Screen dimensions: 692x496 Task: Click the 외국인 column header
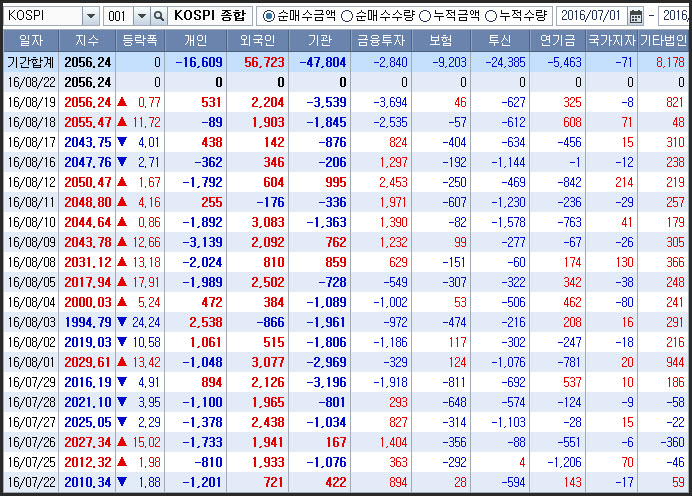click(258, 41)
